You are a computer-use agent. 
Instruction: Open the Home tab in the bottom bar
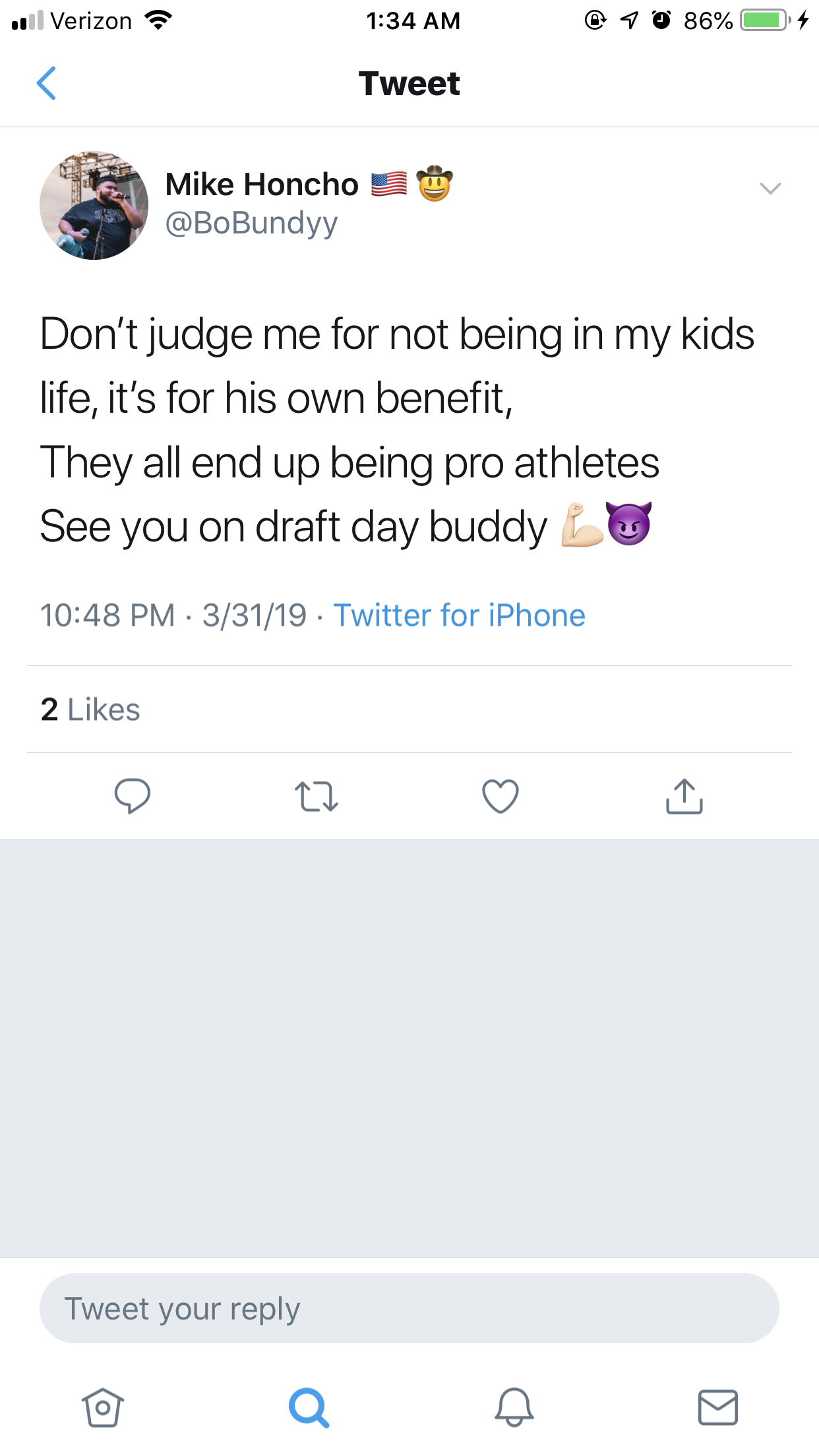[x=102, y=1407]
